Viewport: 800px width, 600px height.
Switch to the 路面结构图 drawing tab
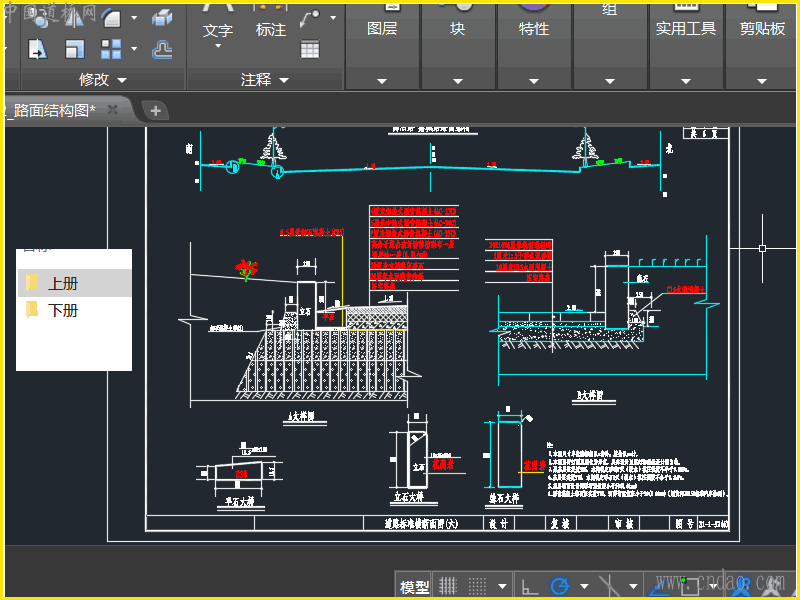[55, 110]
